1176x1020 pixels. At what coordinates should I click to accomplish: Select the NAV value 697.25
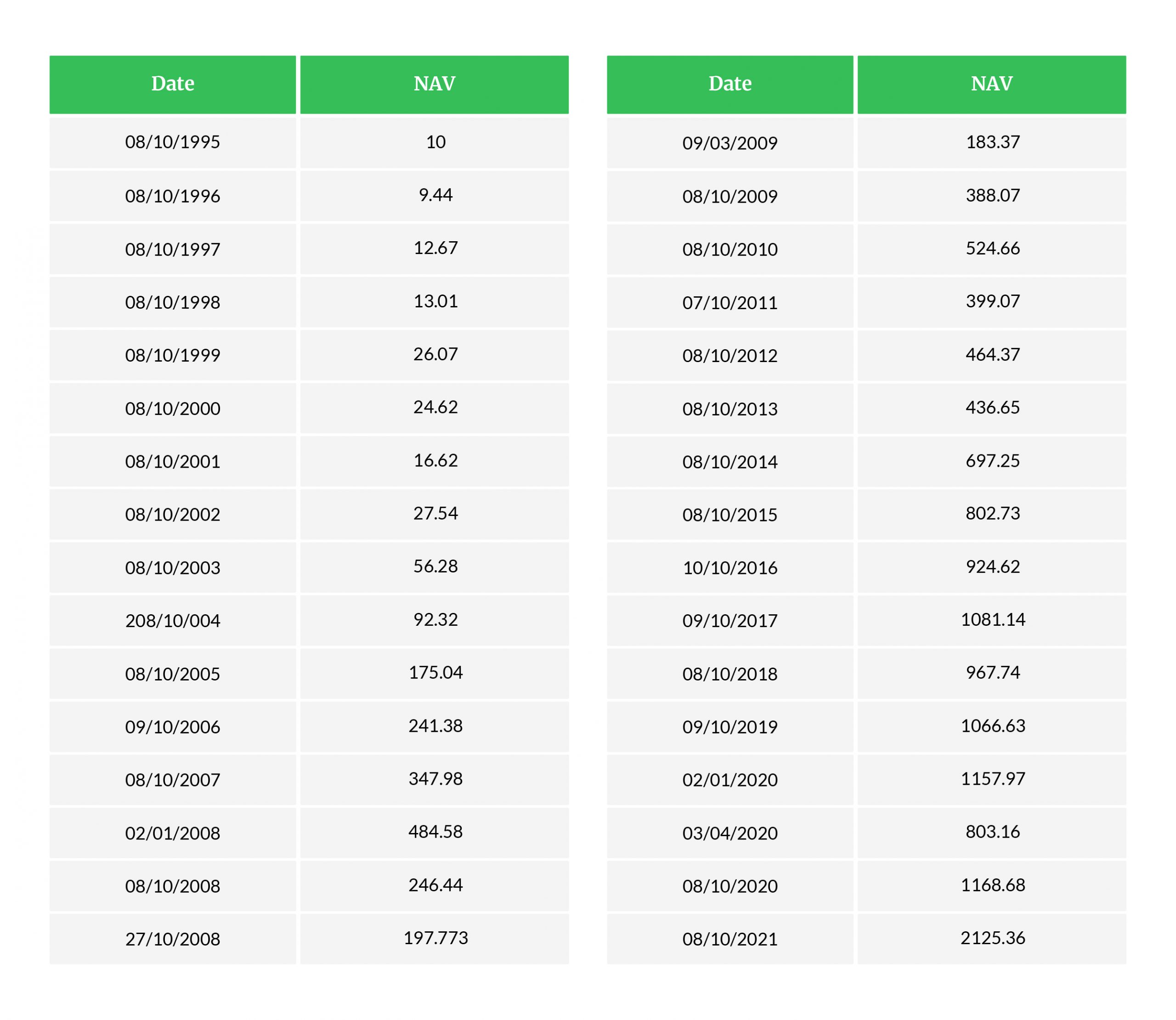pos(992,461)
